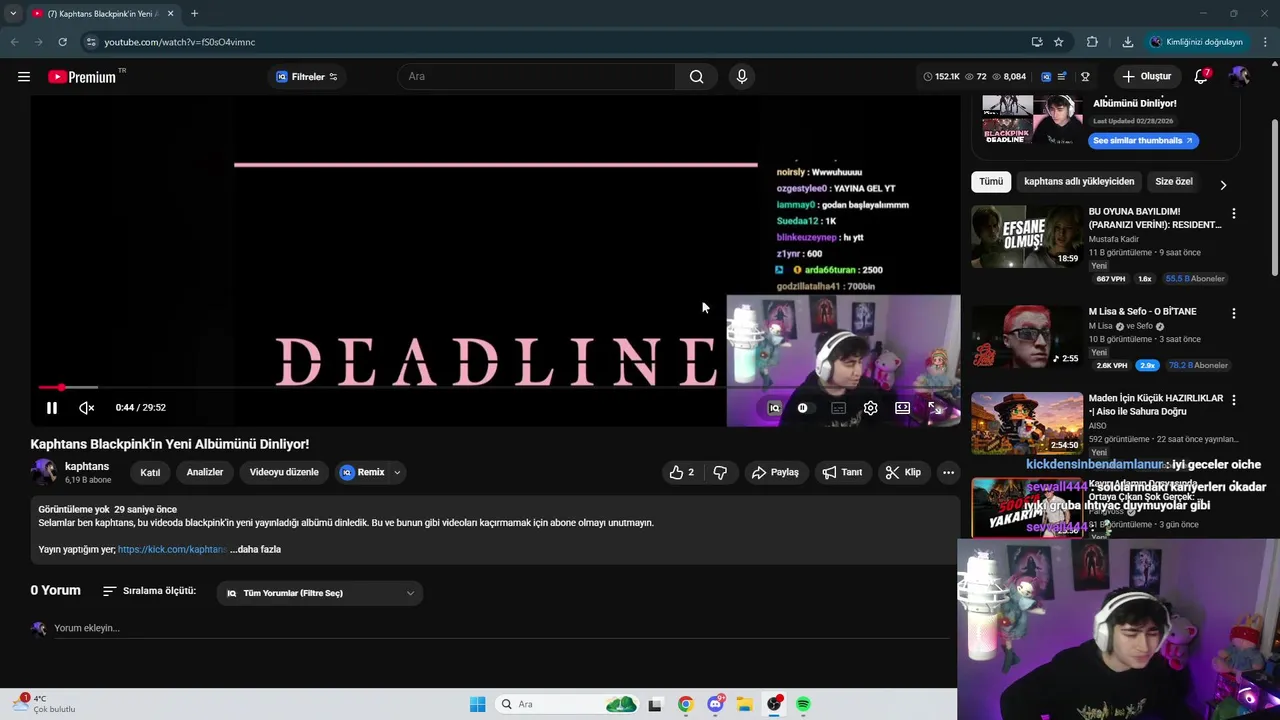Image resolution: width=1280 pixels, height=720 pixels.
Task: Click the browser address bar URL
Action: click(180, 42)
